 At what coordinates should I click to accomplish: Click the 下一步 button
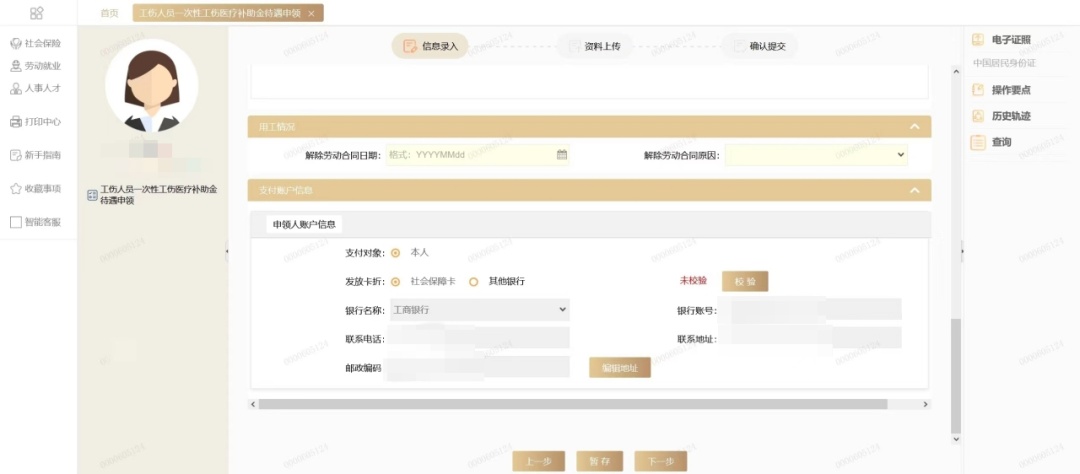[660, 461]
